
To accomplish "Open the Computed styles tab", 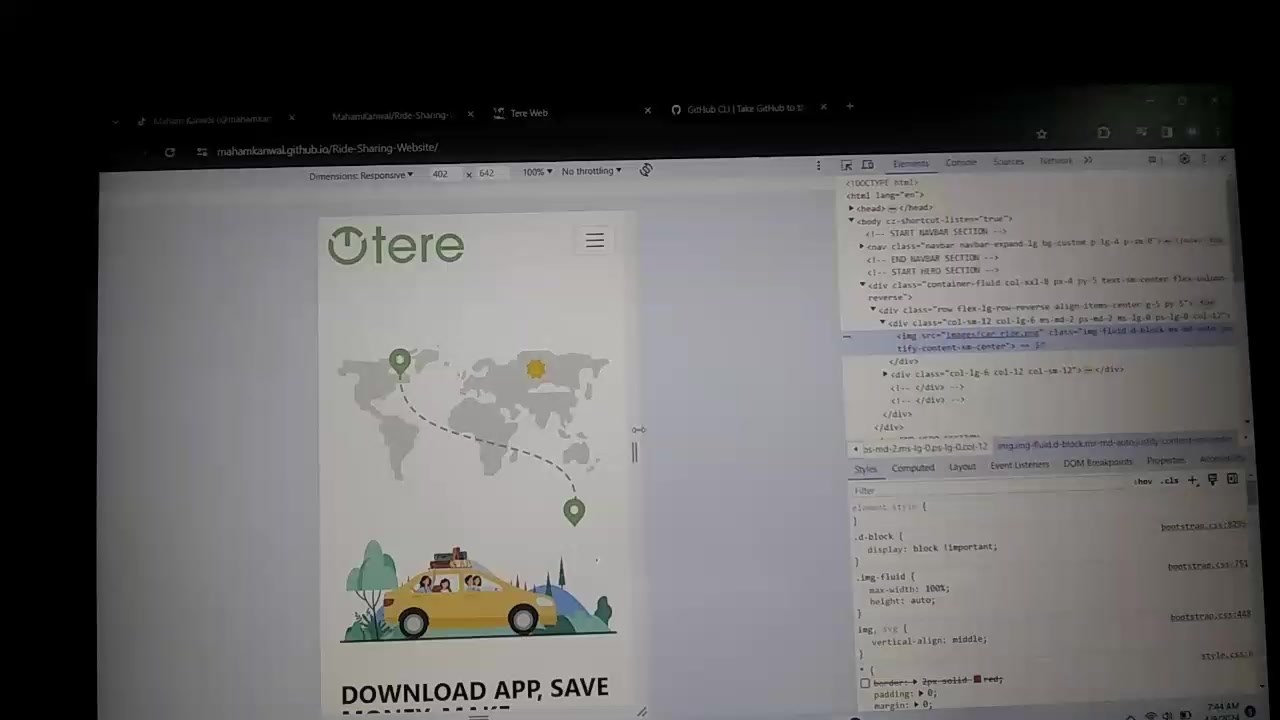I will [x=913, y=468].
